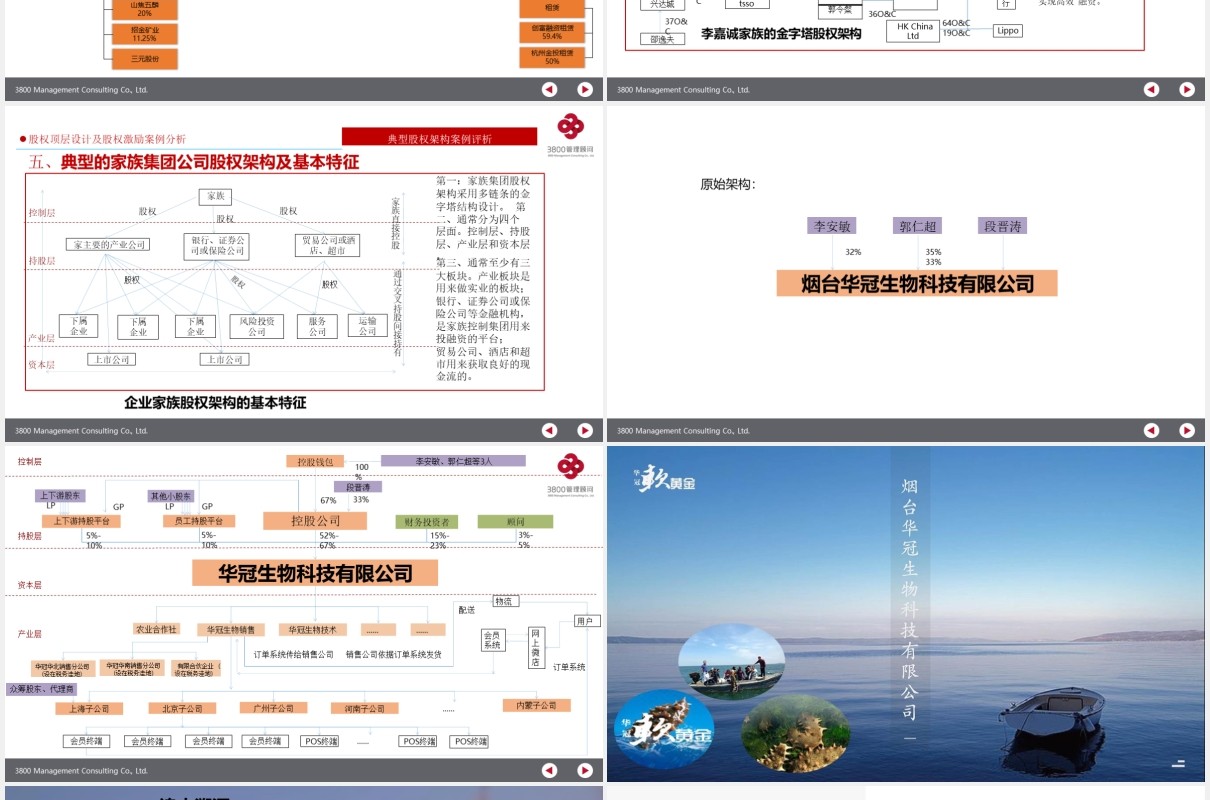Click 控股钱包 box
This screenshot has height=800, width=1210.
pos(315,462)
